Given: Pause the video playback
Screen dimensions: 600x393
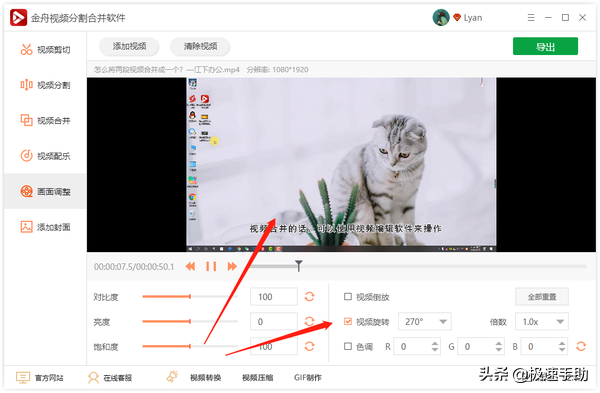Looking at the screenshot, I should [x=211, y=266].
